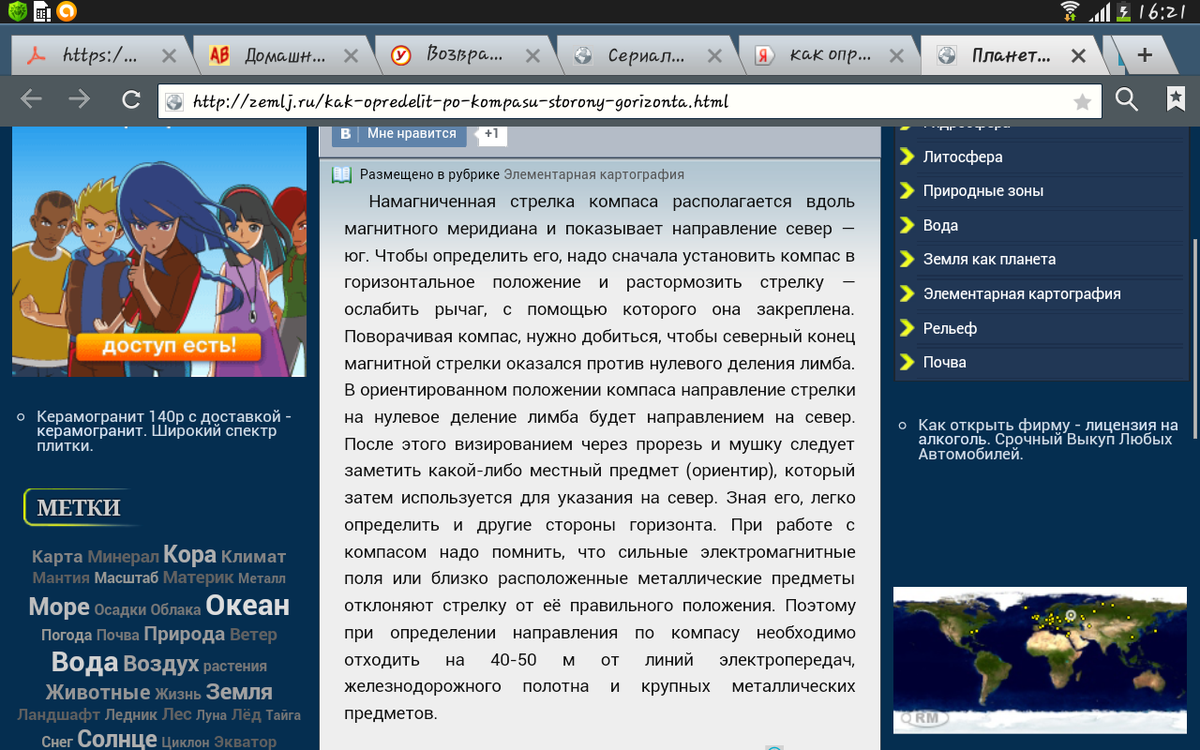Tap the orange circle notification icon
This screenshot has width=1200, height=750.
coord(66,12)
